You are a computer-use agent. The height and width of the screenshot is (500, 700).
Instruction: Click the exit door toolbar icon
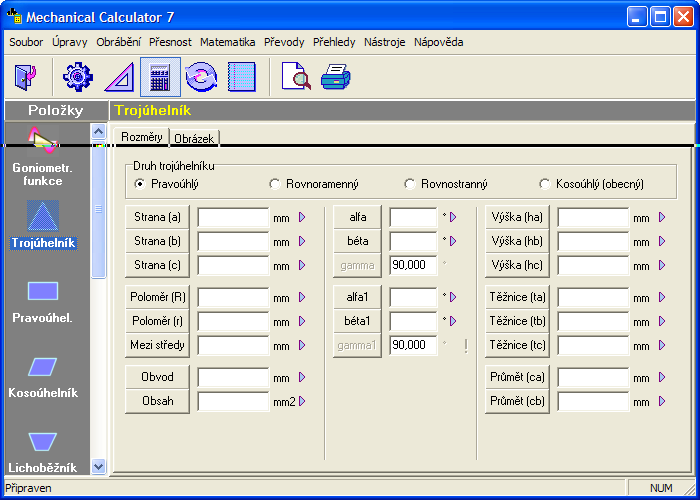(x=25, y=77)
